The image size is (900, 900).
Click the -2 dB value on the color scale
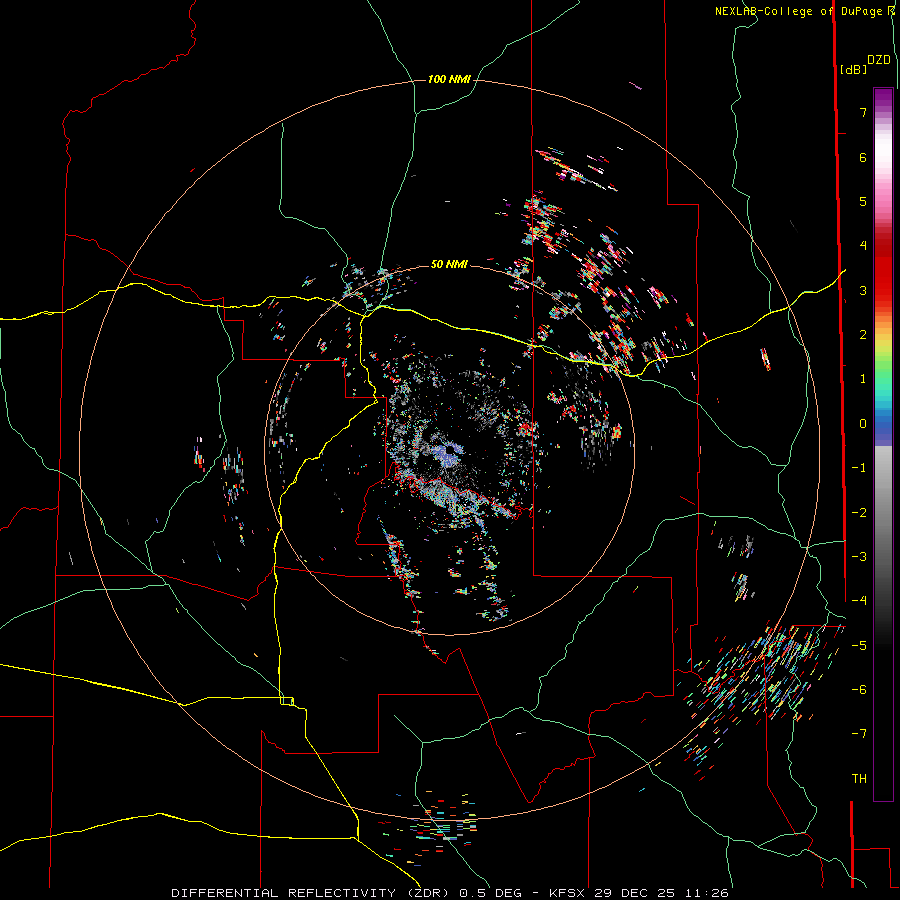pyautogui.click(x=859, y=513)
